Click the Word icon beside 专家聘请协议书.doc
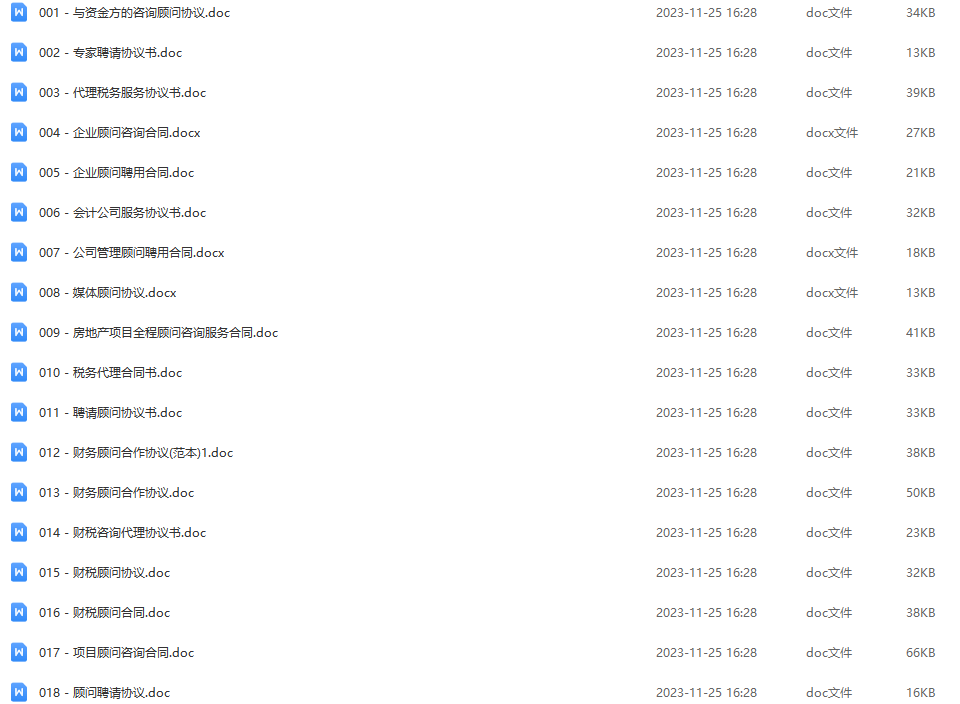Screen dimensions: 960x704 (19, 52)
